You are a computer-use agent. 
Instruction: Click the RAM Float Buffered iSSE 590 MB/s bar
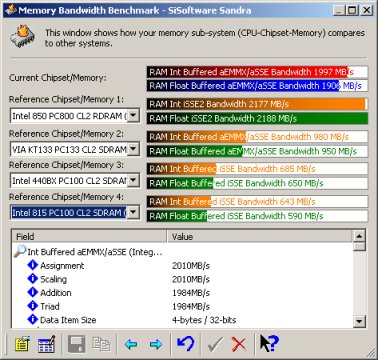coord(257,216)
